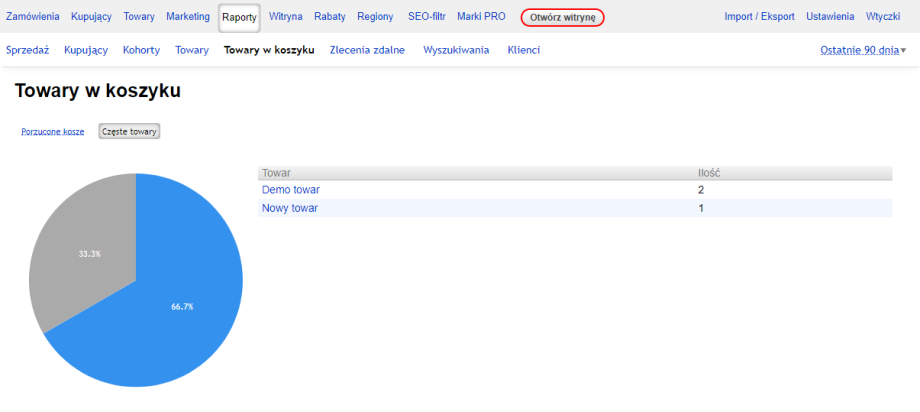The width and height of the screenshot is (920, 412).
Task: Expand the Ostatnie 90 dnia dropdown
Action: [x=863, y=50]
